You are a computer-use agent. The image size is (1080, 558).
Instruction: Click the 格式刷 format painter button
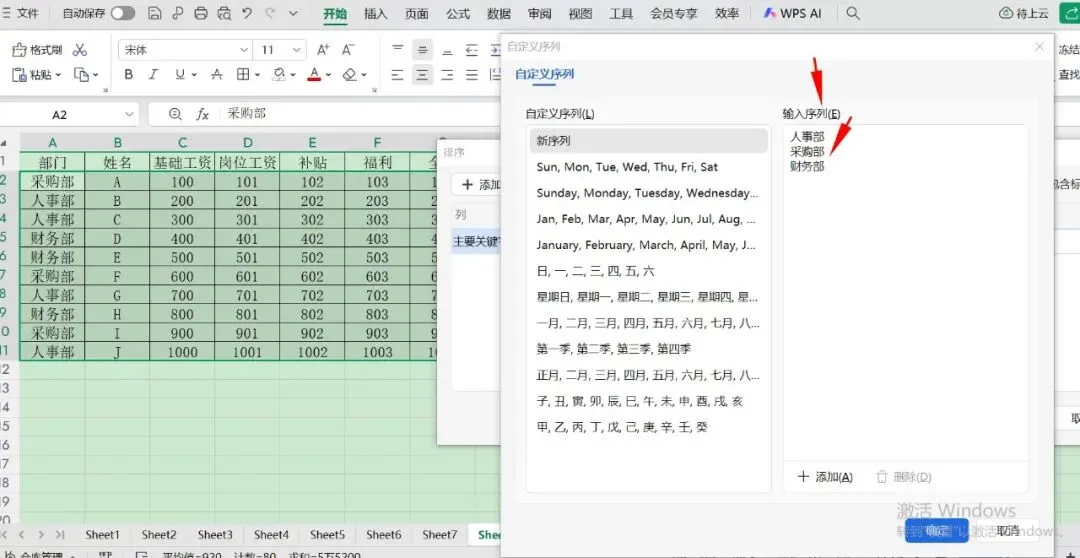(x=37, y=50)
